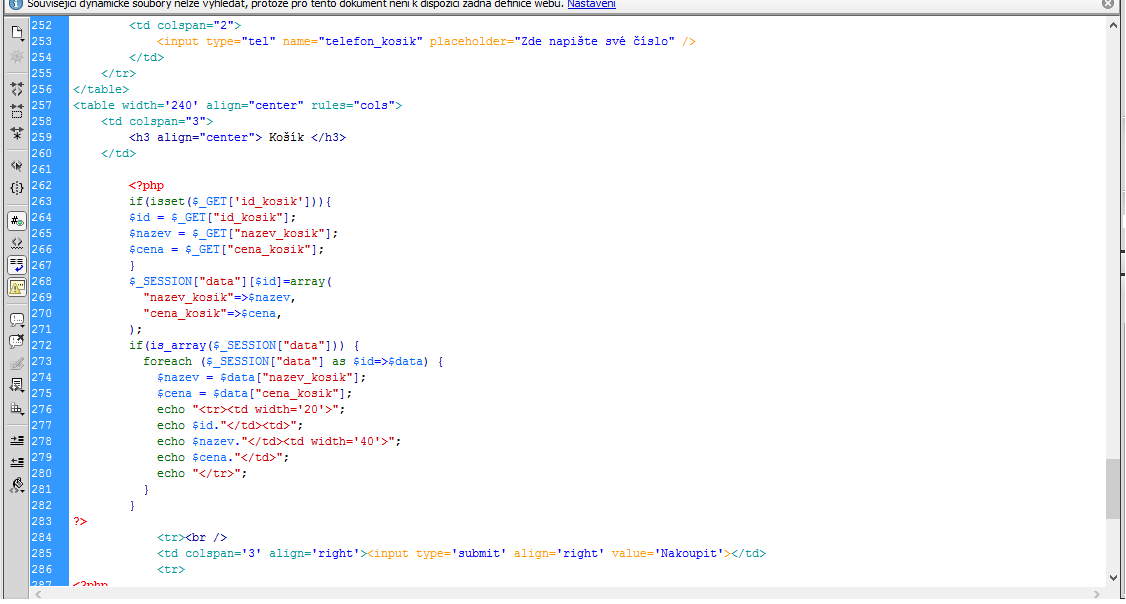Click the vertical scrollbar thumb

(x=1115, y=489)
